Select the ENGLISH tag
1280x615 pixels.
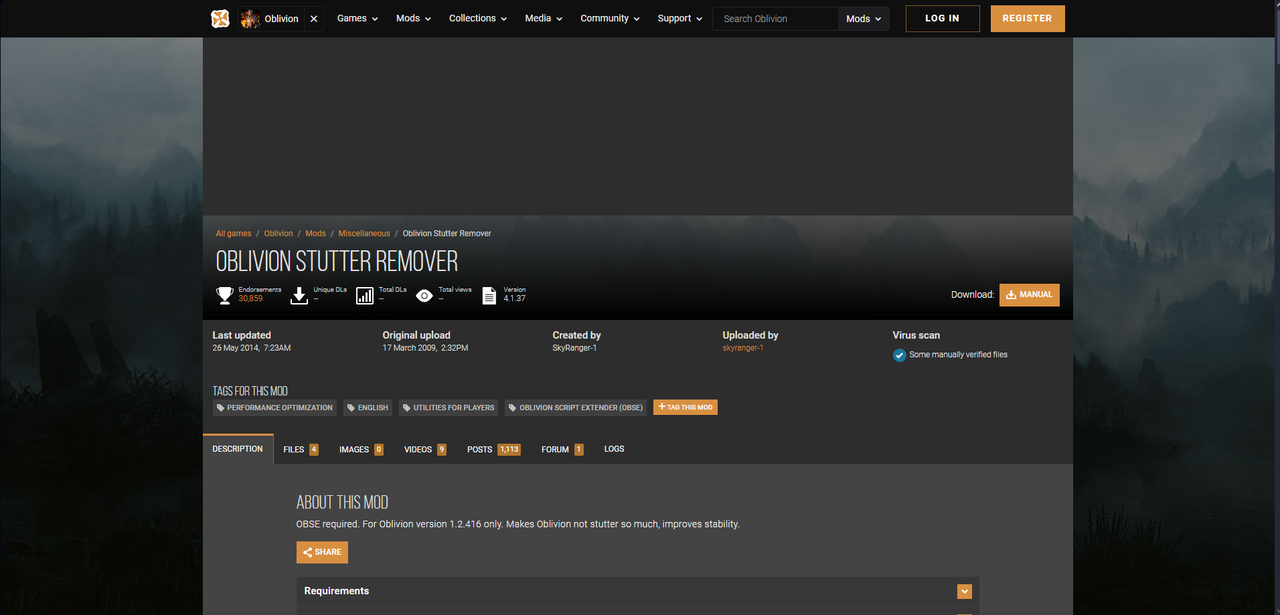tap(368, 408)
